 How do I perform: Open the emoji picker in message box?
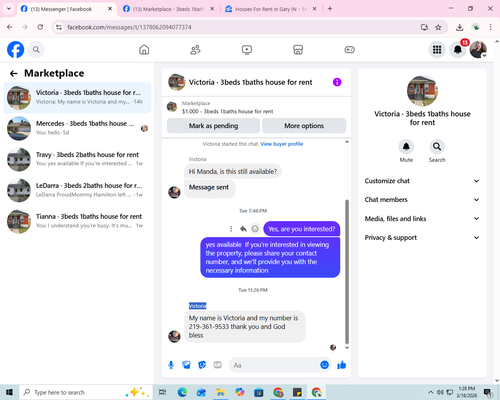[x=324, y=365]
